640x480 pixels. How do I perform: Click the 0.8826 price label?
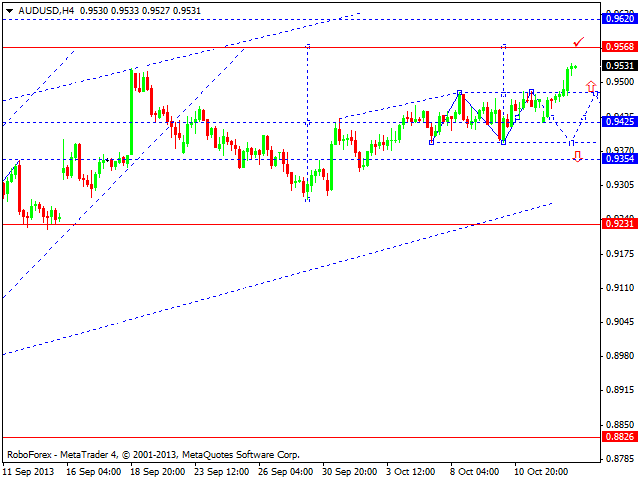[619, 437]
